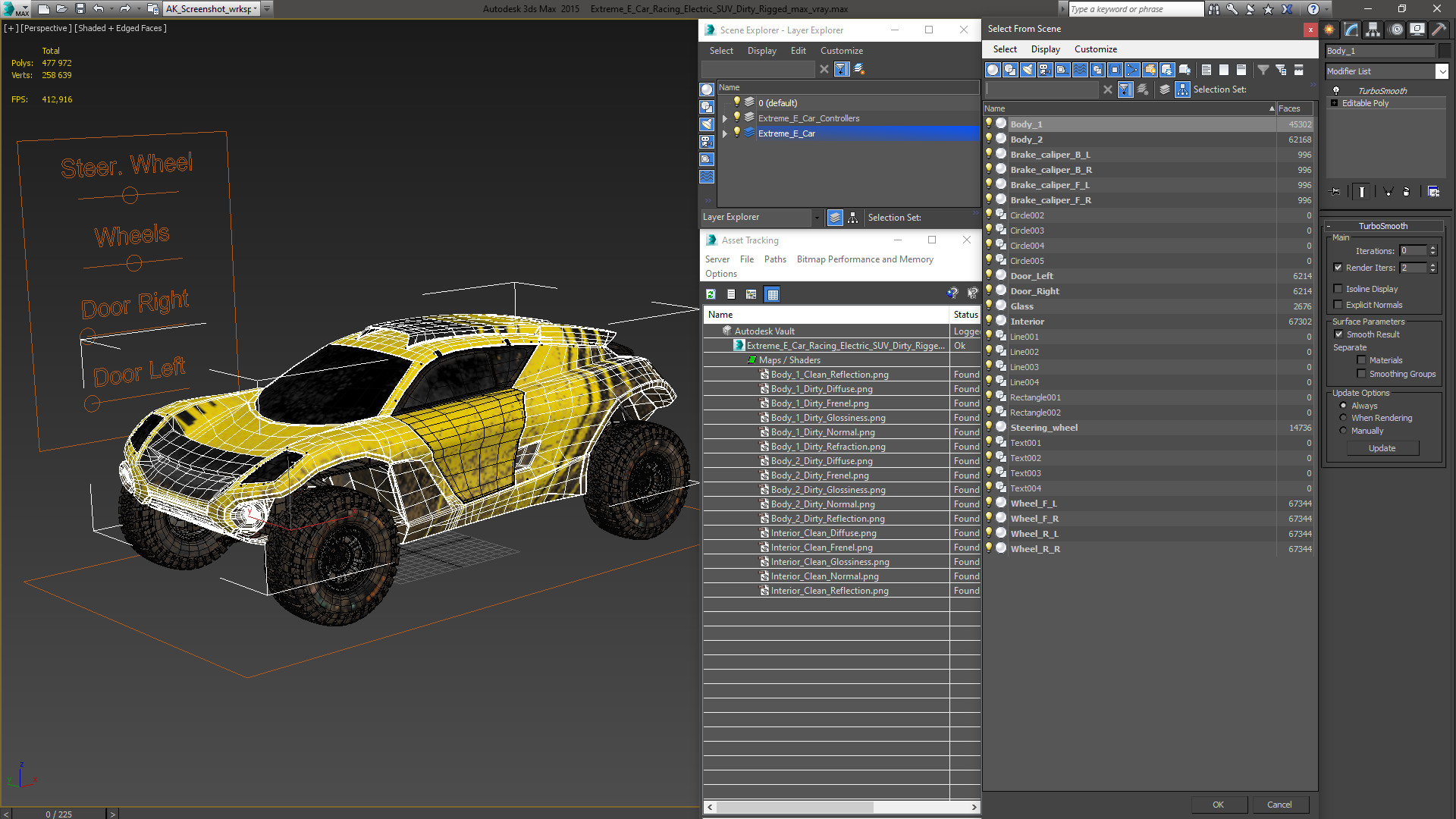Click the Update button
The image size is (1456, 819).
pyautogui.click(x=1382, y=448)
